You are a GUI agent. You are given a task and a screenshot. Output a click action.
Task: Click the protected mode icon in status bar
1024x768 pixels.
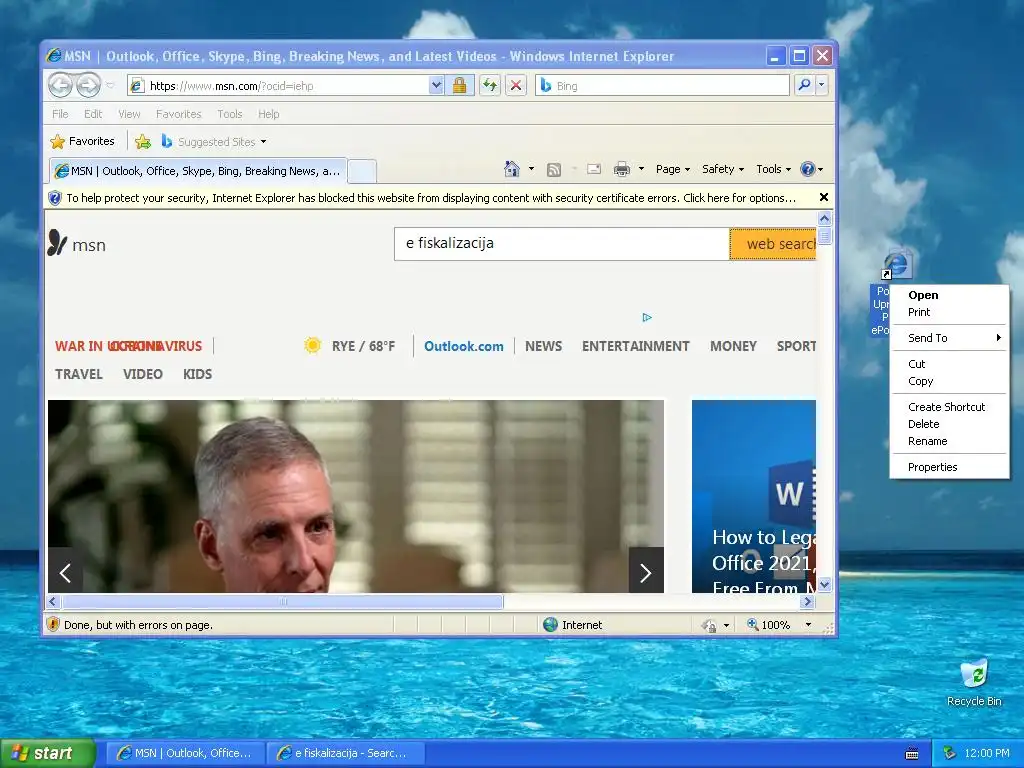tap(709, 625)
